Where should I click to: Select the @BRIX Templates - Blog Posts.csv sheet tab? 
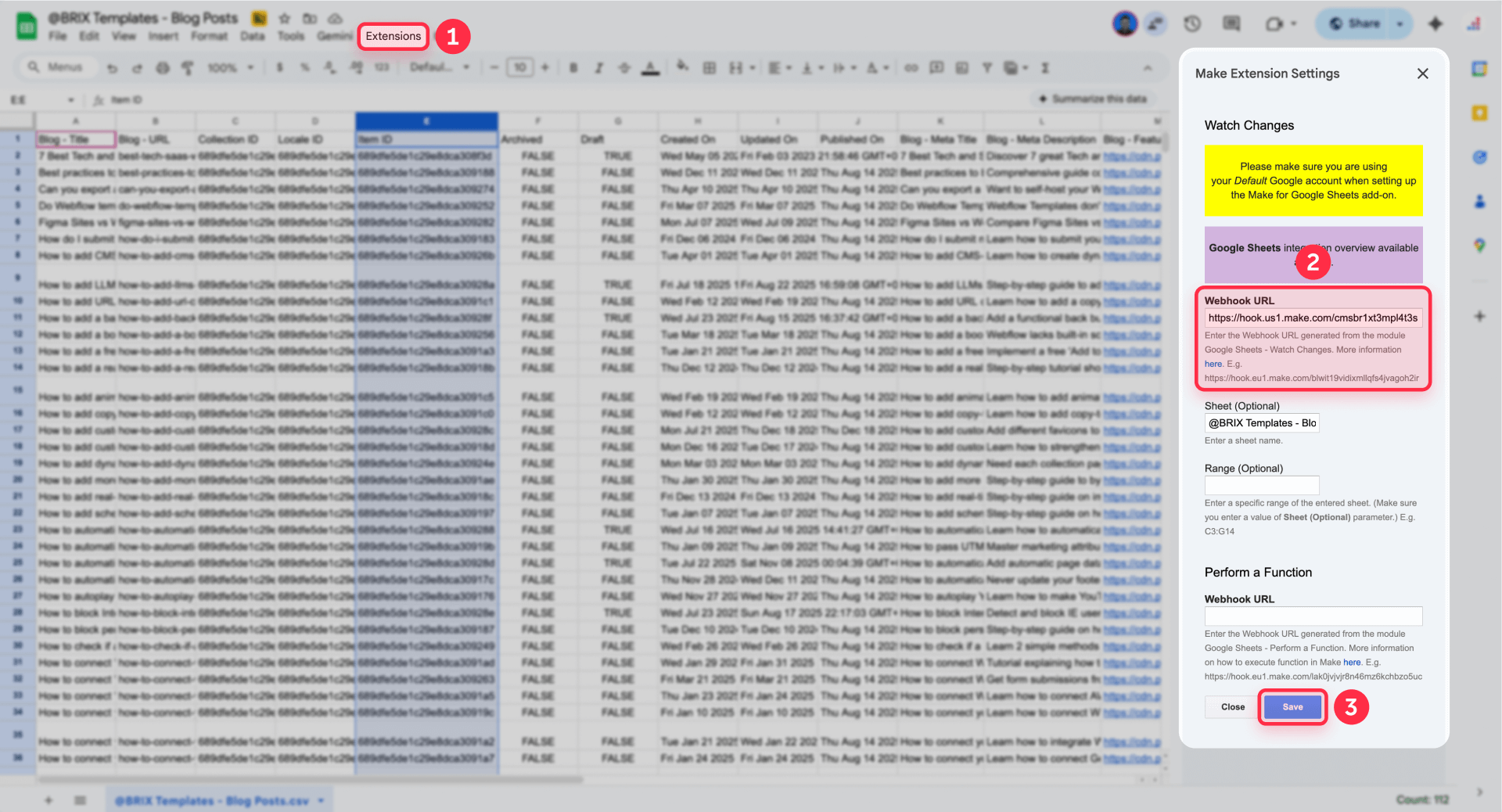pyautogui.click(x=212, y=800)
